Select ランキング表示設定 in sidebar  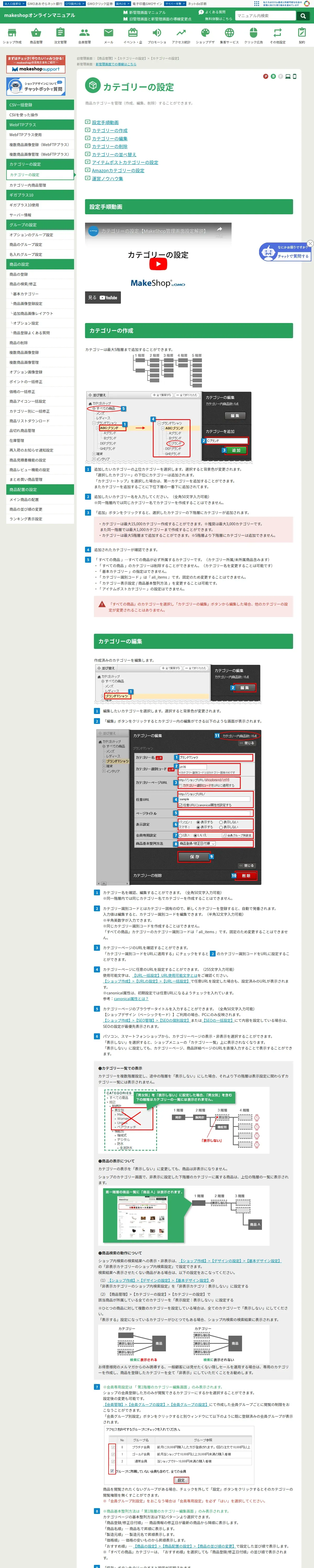coord(40,519)
